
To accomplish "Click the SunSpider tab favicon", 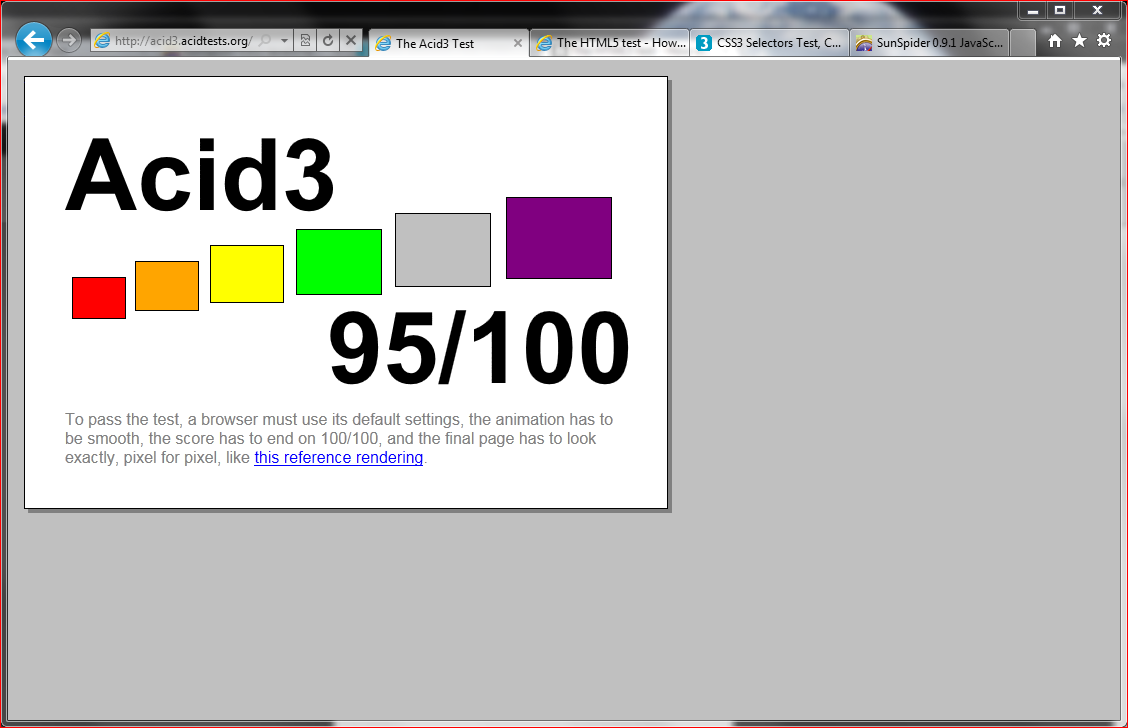I will [x=864, y=43].
